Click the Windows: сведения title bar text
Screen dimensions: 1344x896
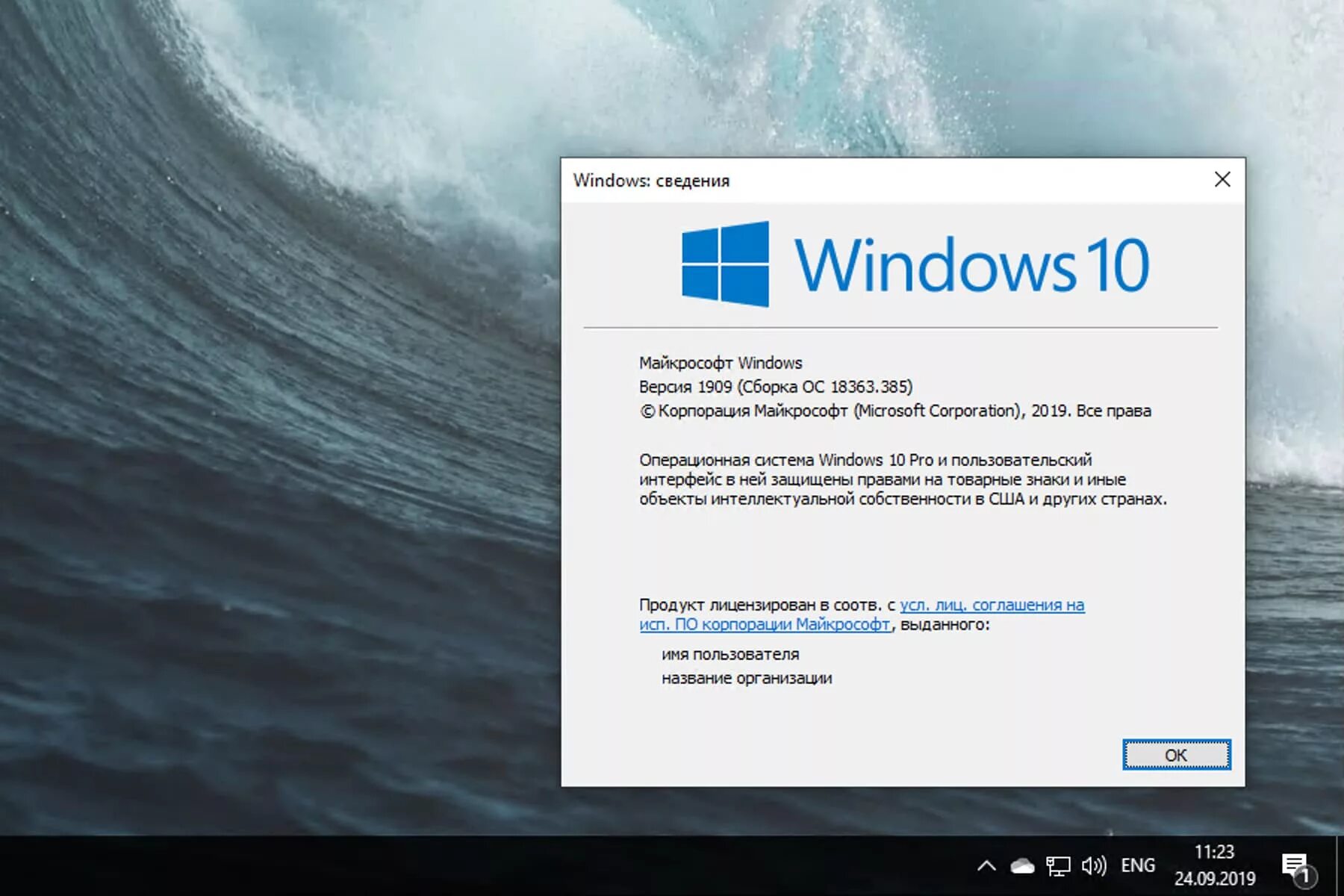point(651,181)
